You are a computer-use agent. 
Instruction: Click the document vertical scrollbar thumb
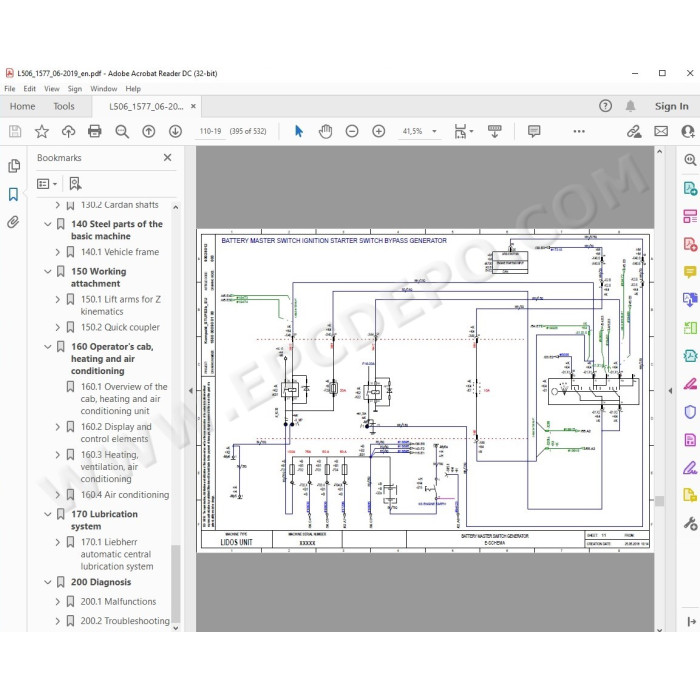click(659, 501)
